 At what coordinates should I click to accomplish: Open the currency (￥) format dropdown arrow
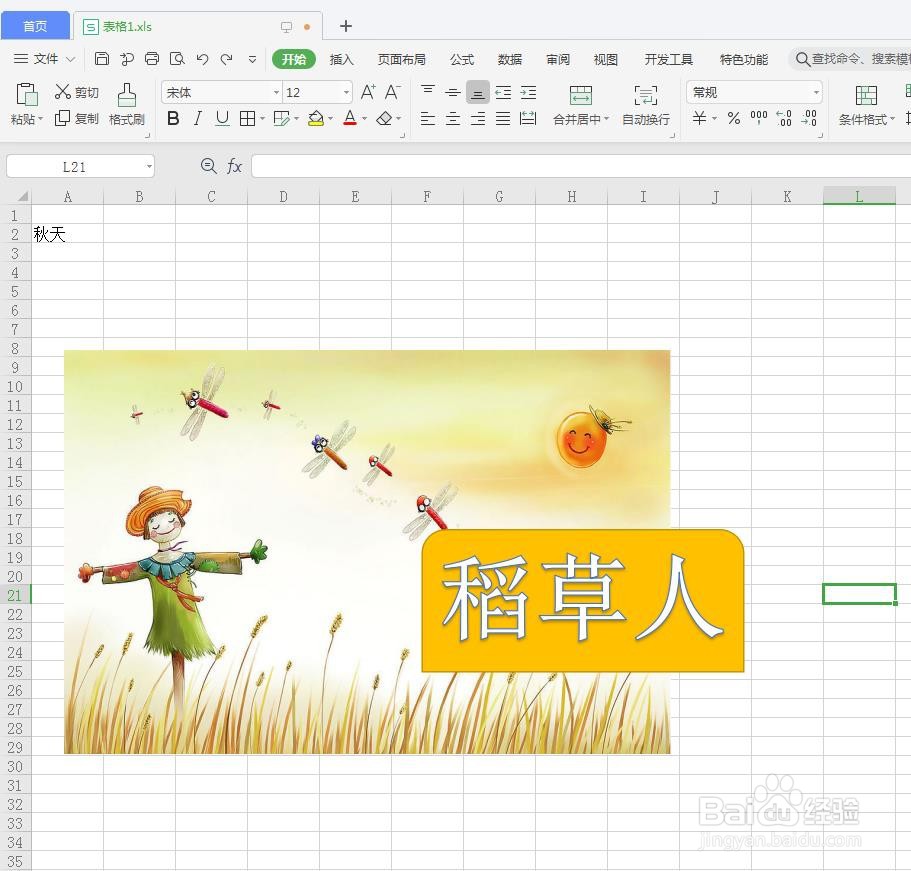pyautogui.click(x=714, y=119)
